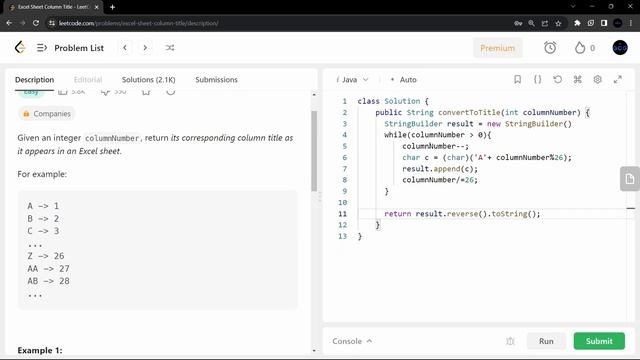Switch to the Submissions tab

[216, 80]
